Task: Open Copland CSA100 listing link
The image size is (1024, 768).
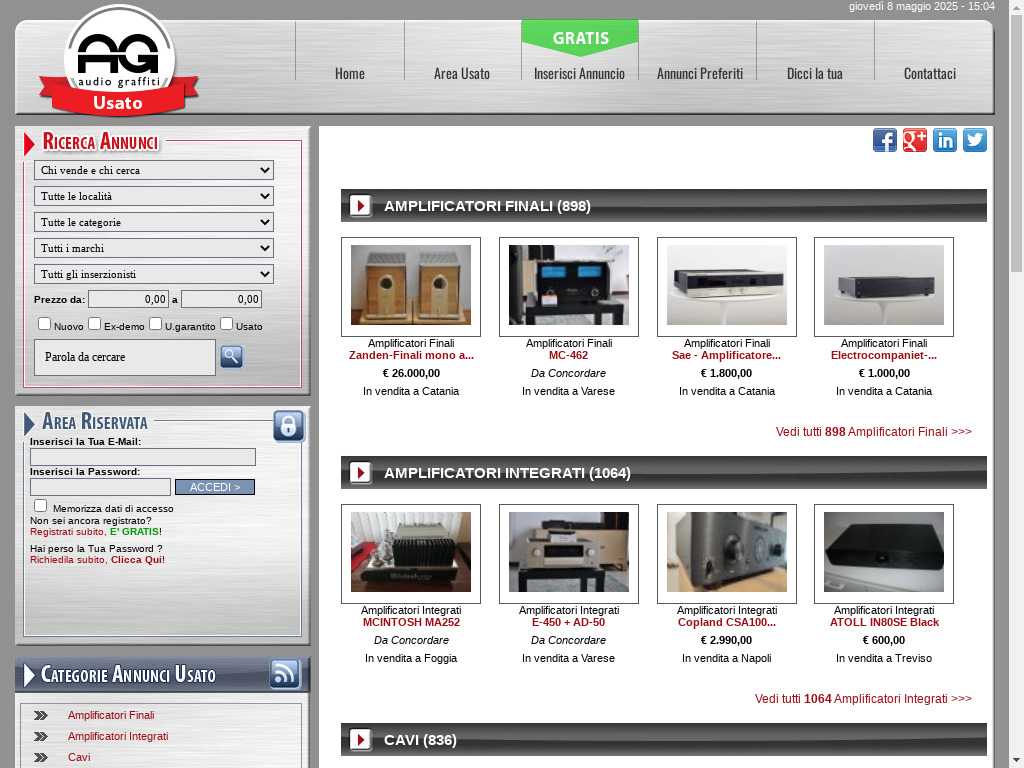Action: (x=727, y=622)
